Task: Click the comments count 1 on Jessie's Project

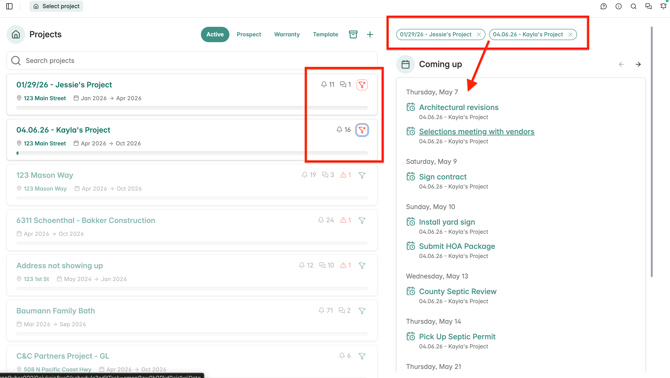Action: click(x=346, y=85)
